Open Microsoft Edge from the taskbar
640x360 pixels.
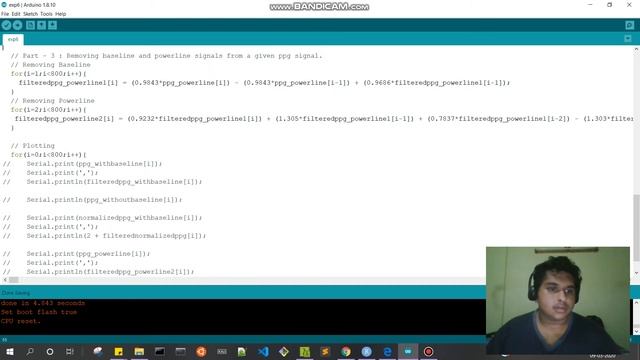387,351
